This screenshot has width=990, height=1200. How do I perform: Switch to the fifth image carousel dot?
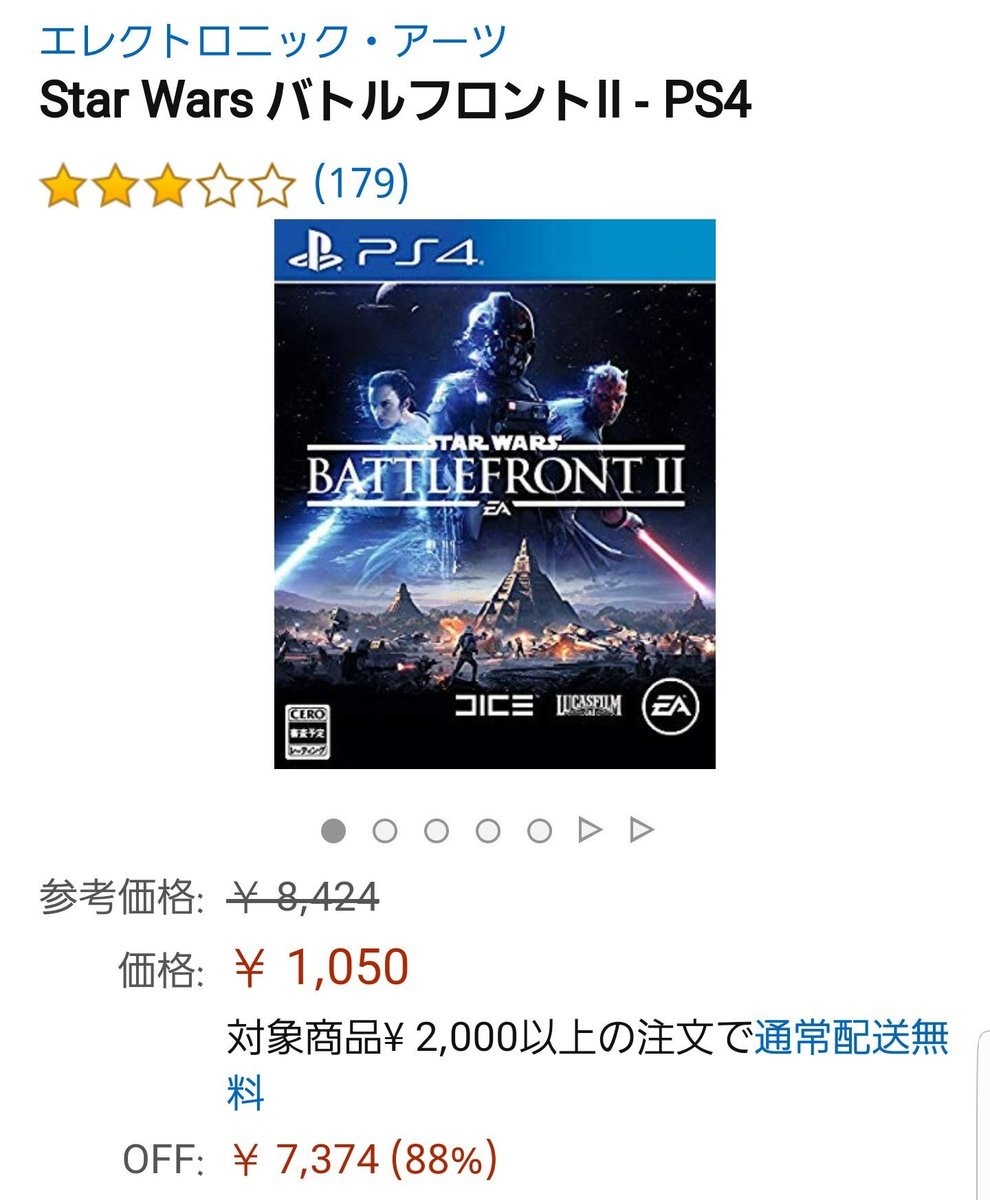coord(540,830)
